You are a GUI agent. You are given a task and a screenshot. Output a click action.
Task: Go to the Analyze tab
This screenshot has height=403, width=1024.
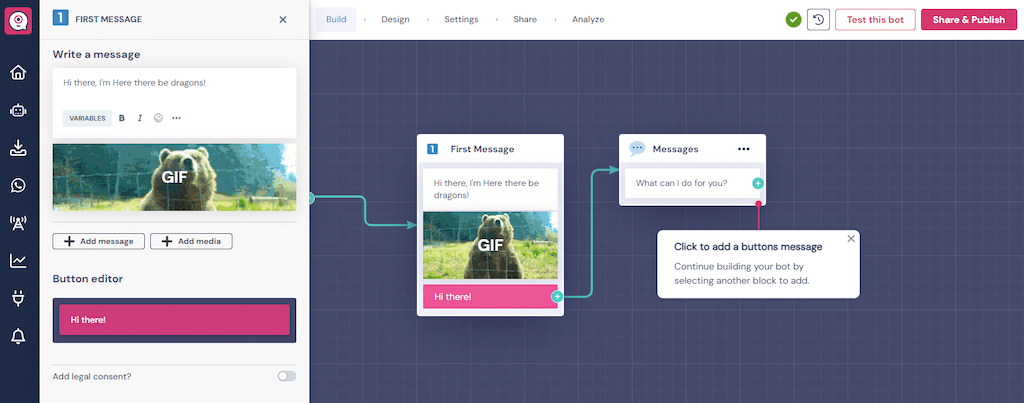(588, 19)
